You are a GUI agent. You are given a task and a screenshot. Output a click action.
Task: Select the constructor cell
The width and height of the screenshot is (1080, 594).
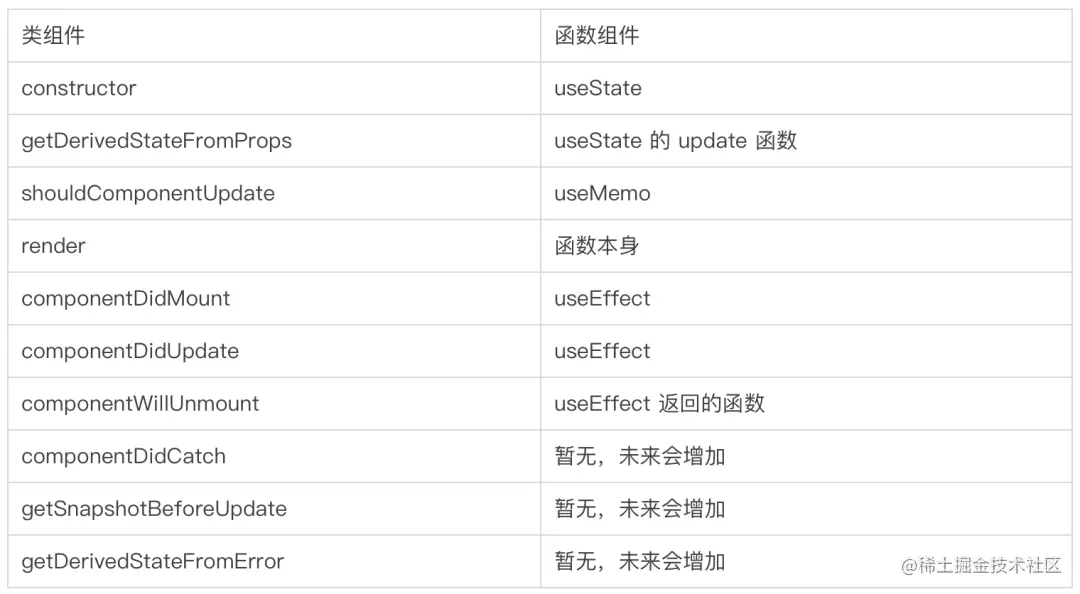pos(79,88)
